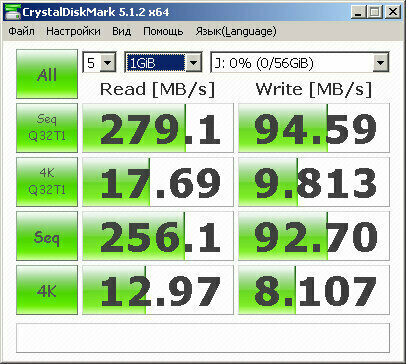The image size is (406, 364).
Task: Open the Помощь menu
Action: (x=163, y=31)
